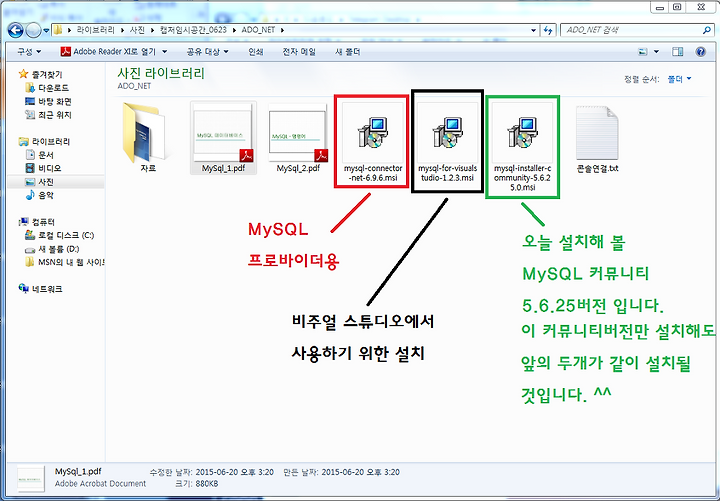Click the Forward navigation arrow button
Viewport: 720px width, 501px height.
coord(33,30)
